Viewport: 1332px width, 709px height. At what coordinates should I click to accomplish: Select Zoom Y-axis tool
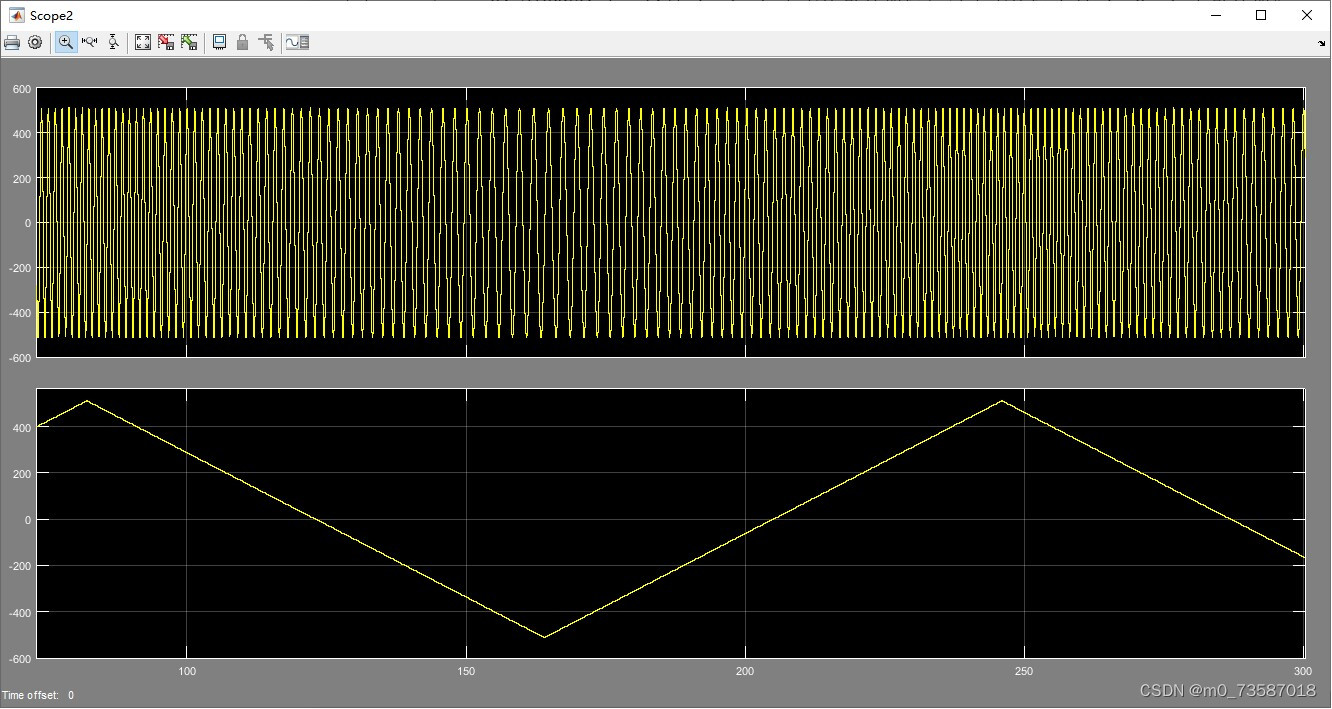click(113, 42)
